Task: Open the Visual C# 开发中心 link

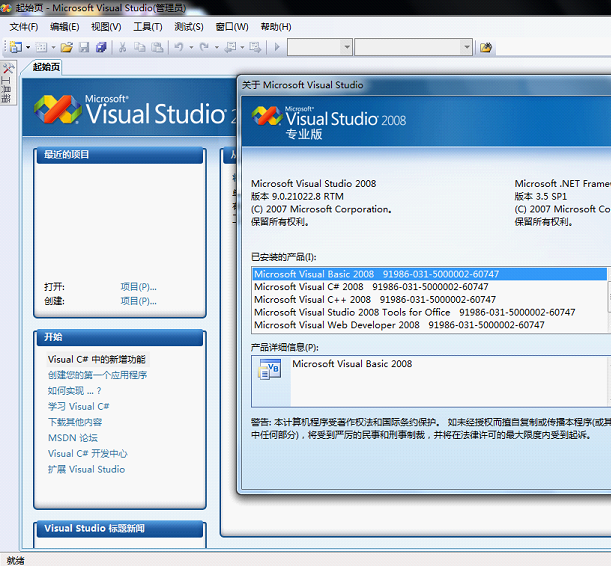Action: [88, 454]
